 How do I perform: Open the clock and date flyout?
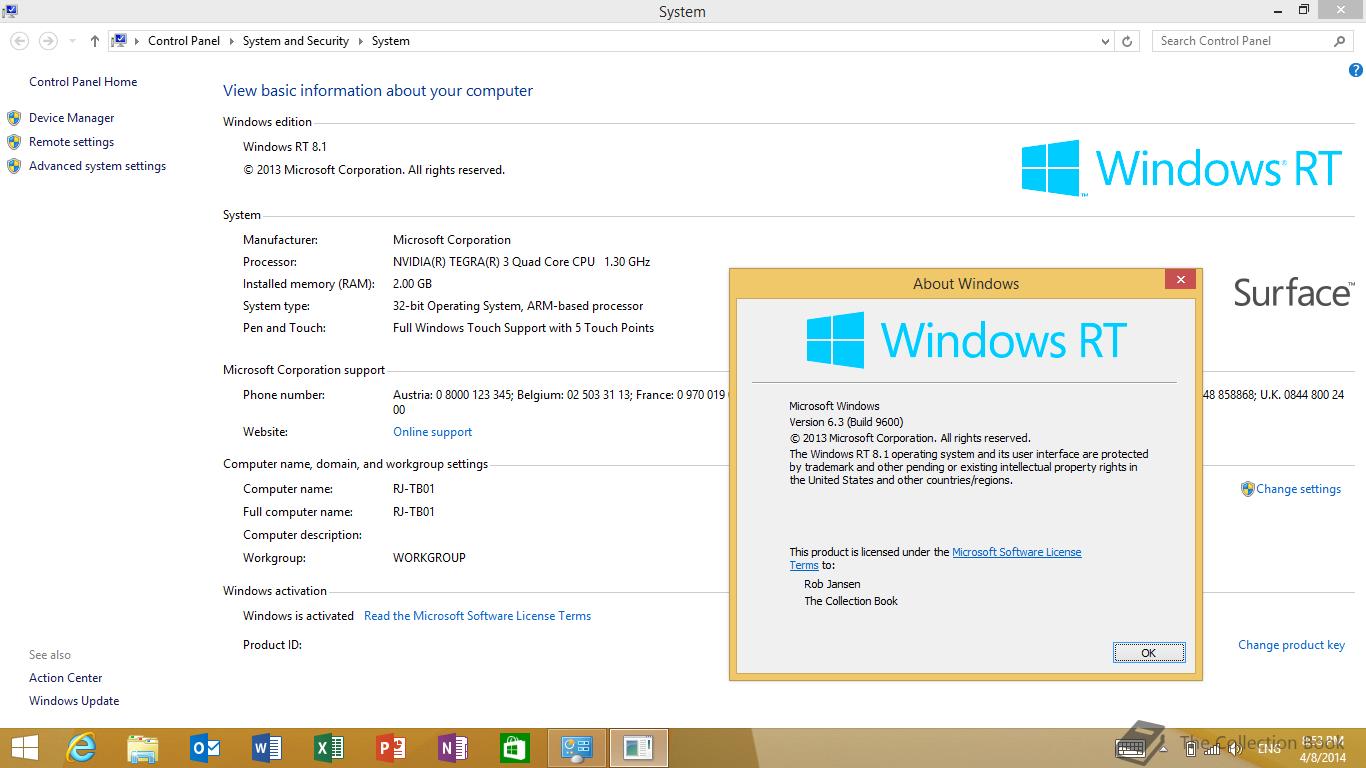click(1323, 749)
